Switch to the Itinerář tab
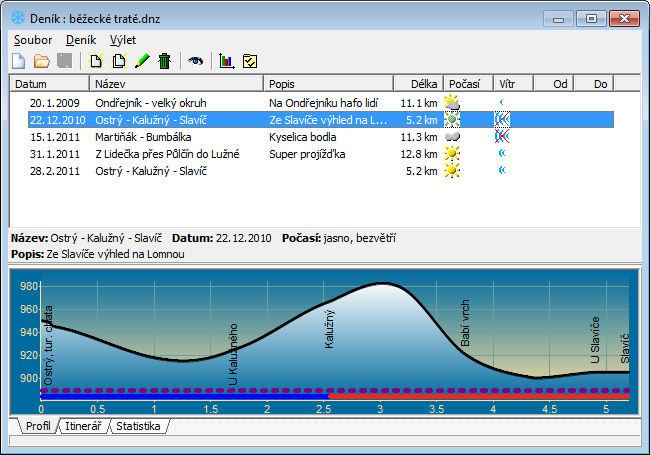Screen dimensions: 650x455 click(x=82, y=427)
